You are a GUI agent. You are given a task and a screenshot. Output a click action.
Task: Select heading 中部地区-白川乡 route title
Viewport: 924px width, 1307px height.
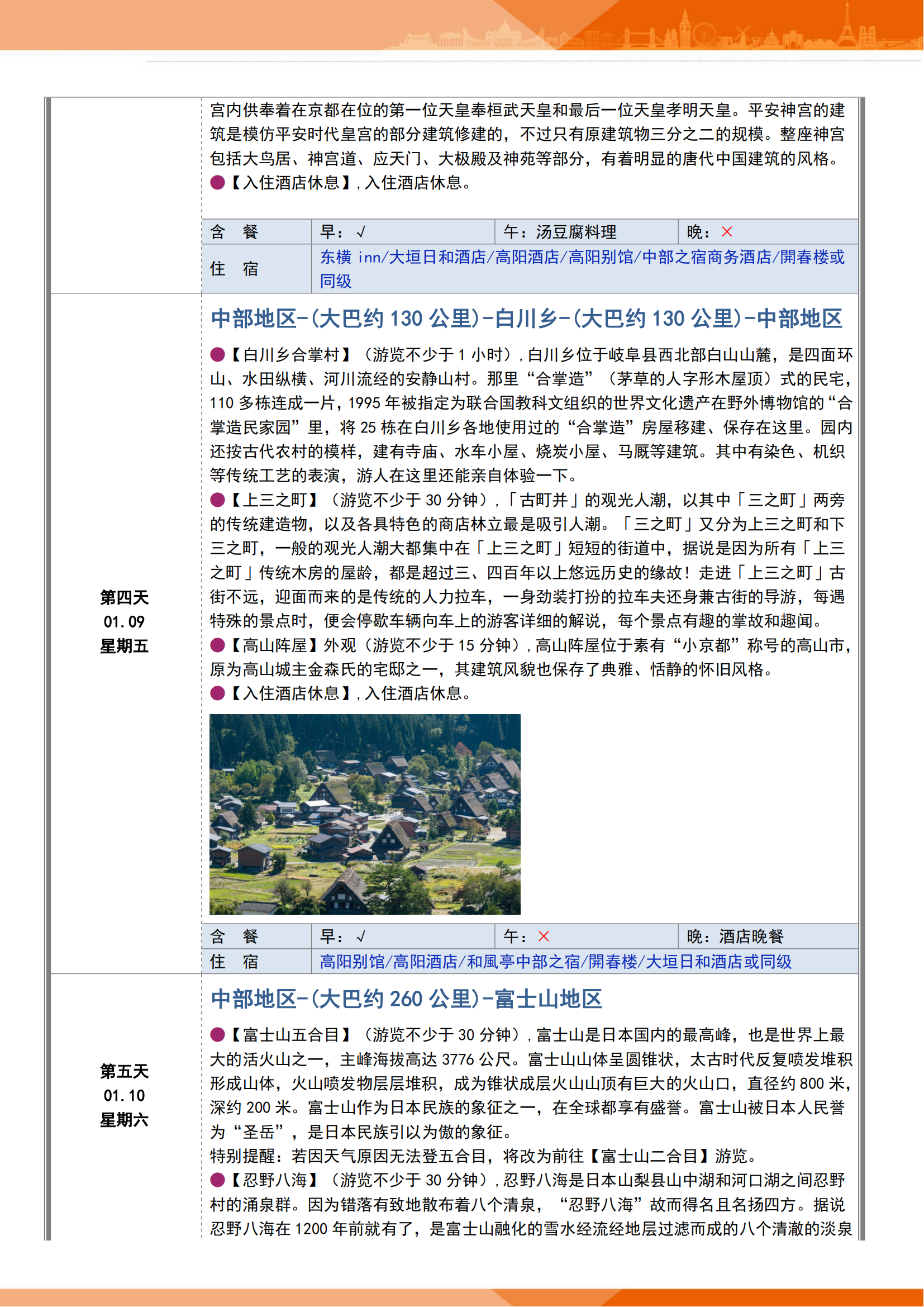[x=526, y=319]
